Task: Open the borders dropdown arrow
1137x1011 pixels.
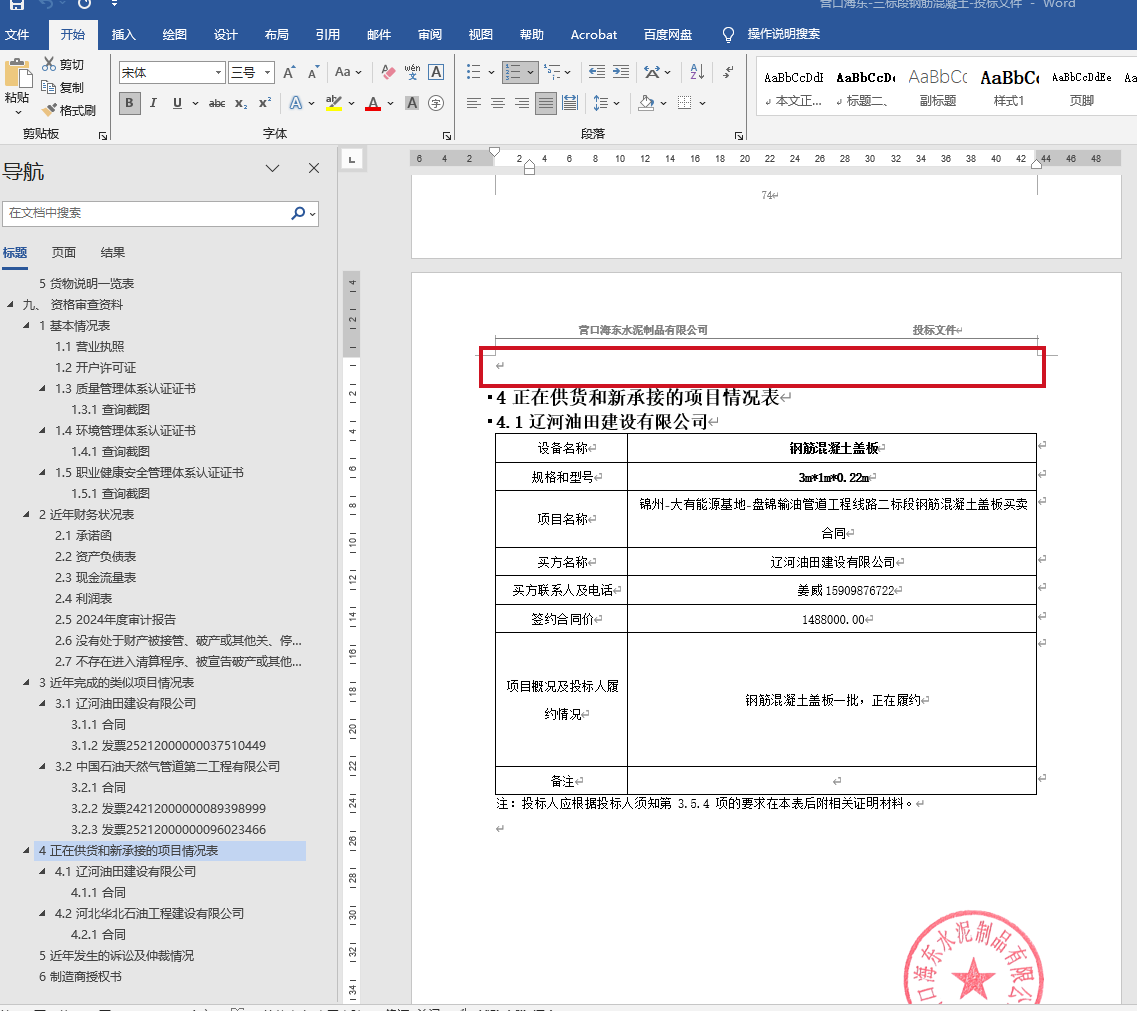Action: pos(703,103)
